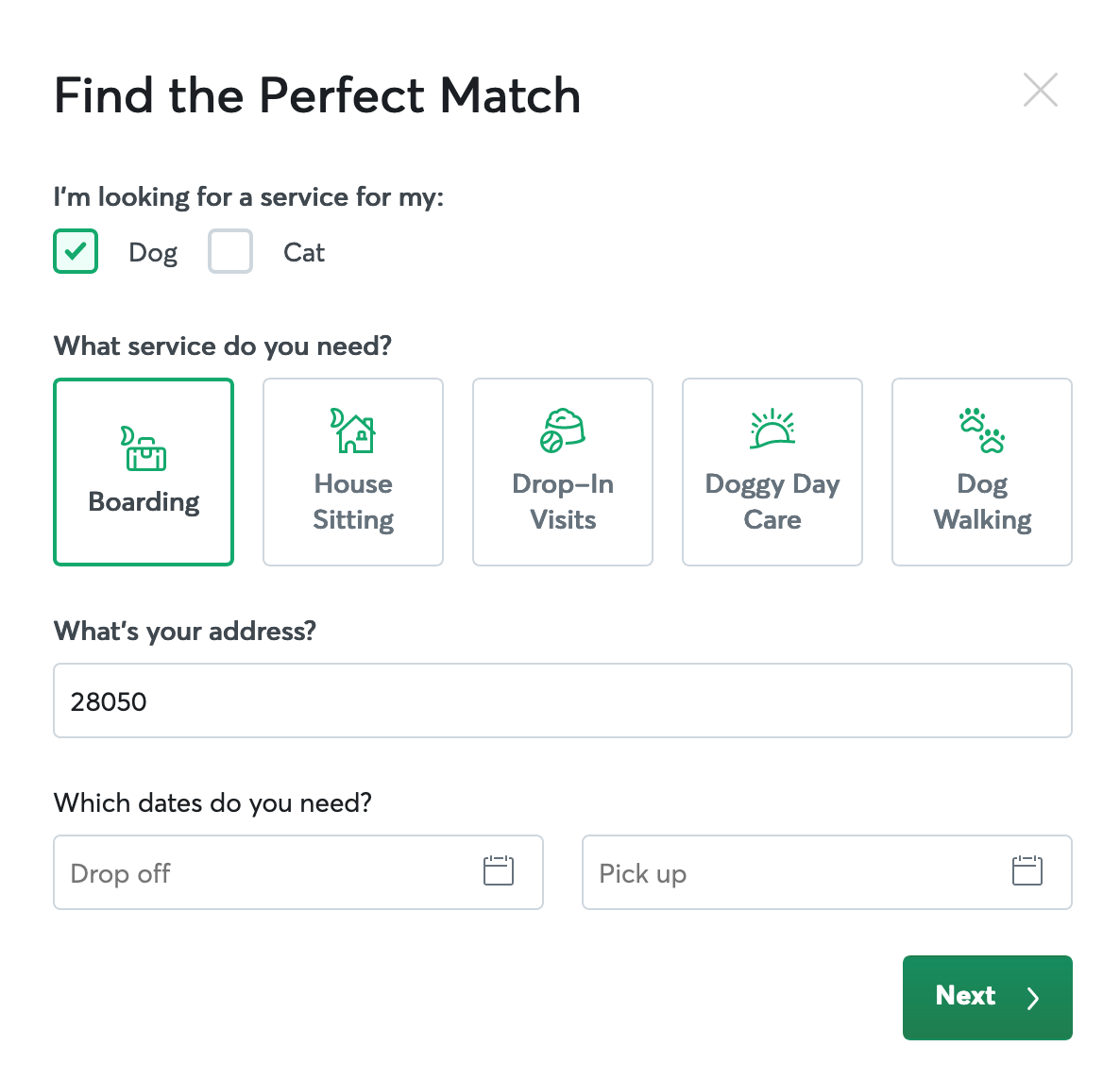Select the Cat label text
The width and height of the screenshot is (1120, 1080).
point(304,253)
